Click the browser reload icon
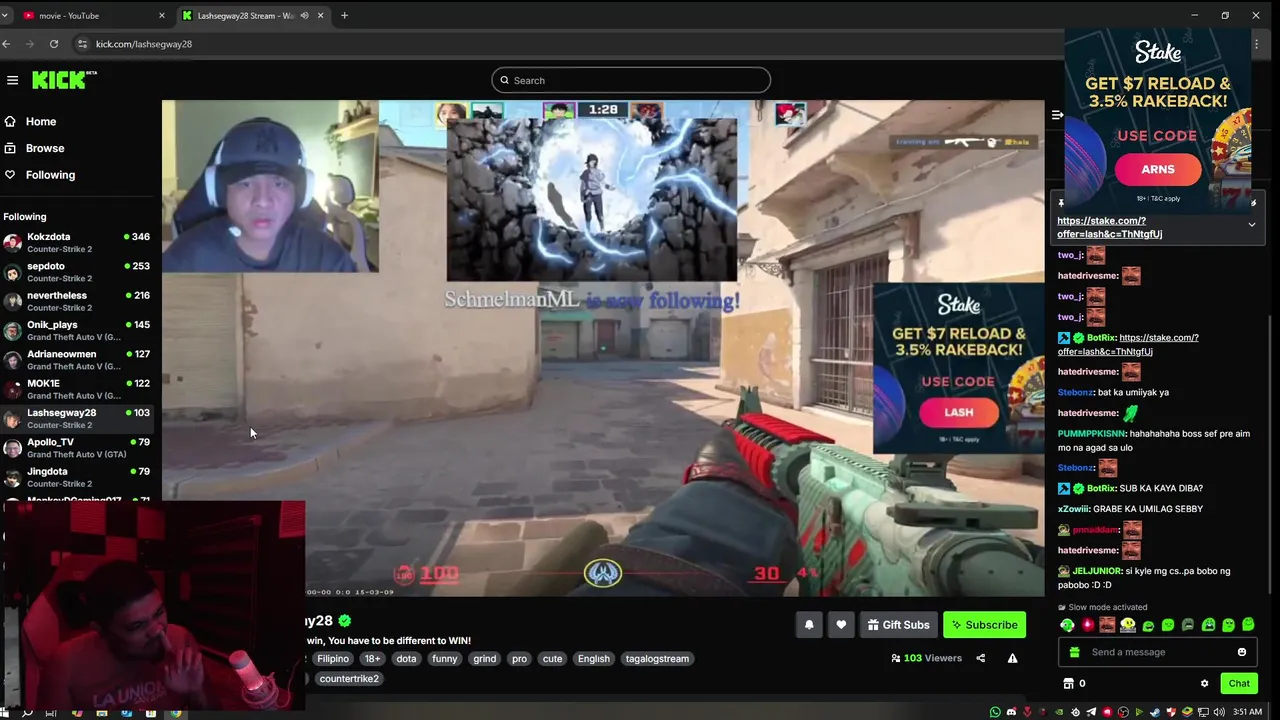The height and width of the screenshot is (720, 1280). point(54,44)
